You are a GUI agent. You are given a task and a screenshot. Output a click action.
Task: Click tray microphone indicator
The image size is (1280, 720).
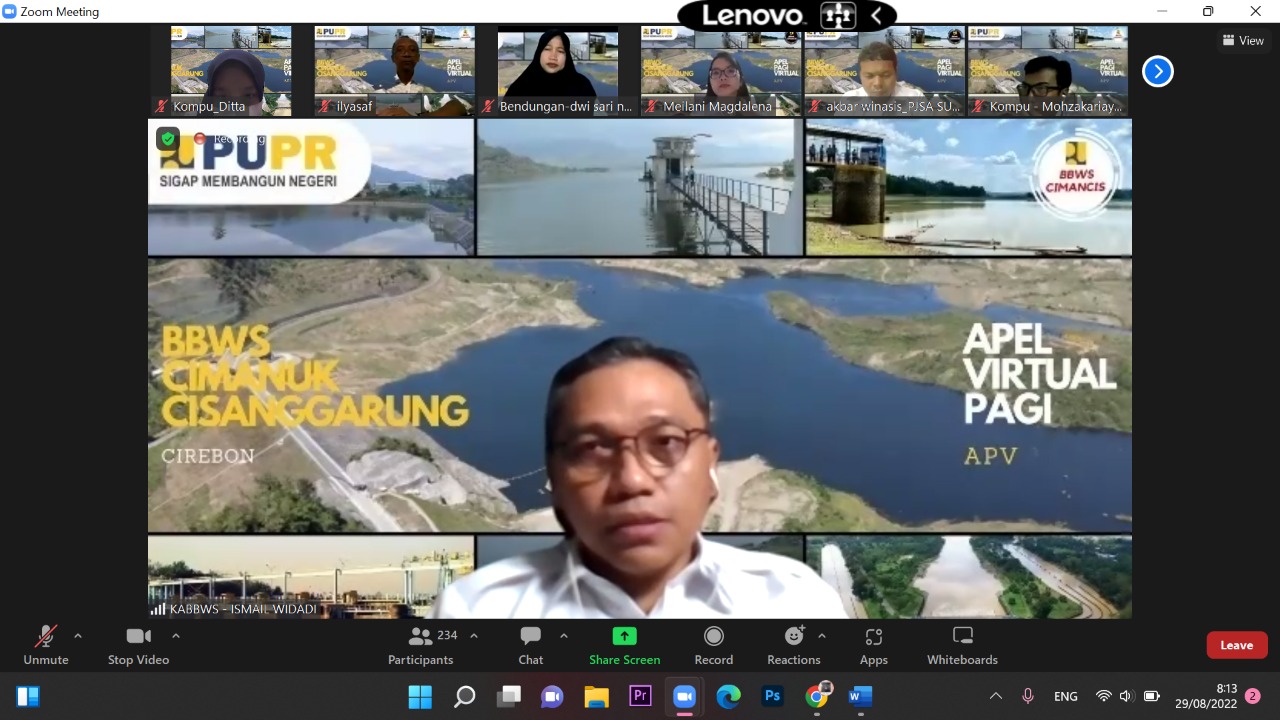pyautogui.click(x=1027, y=696)
